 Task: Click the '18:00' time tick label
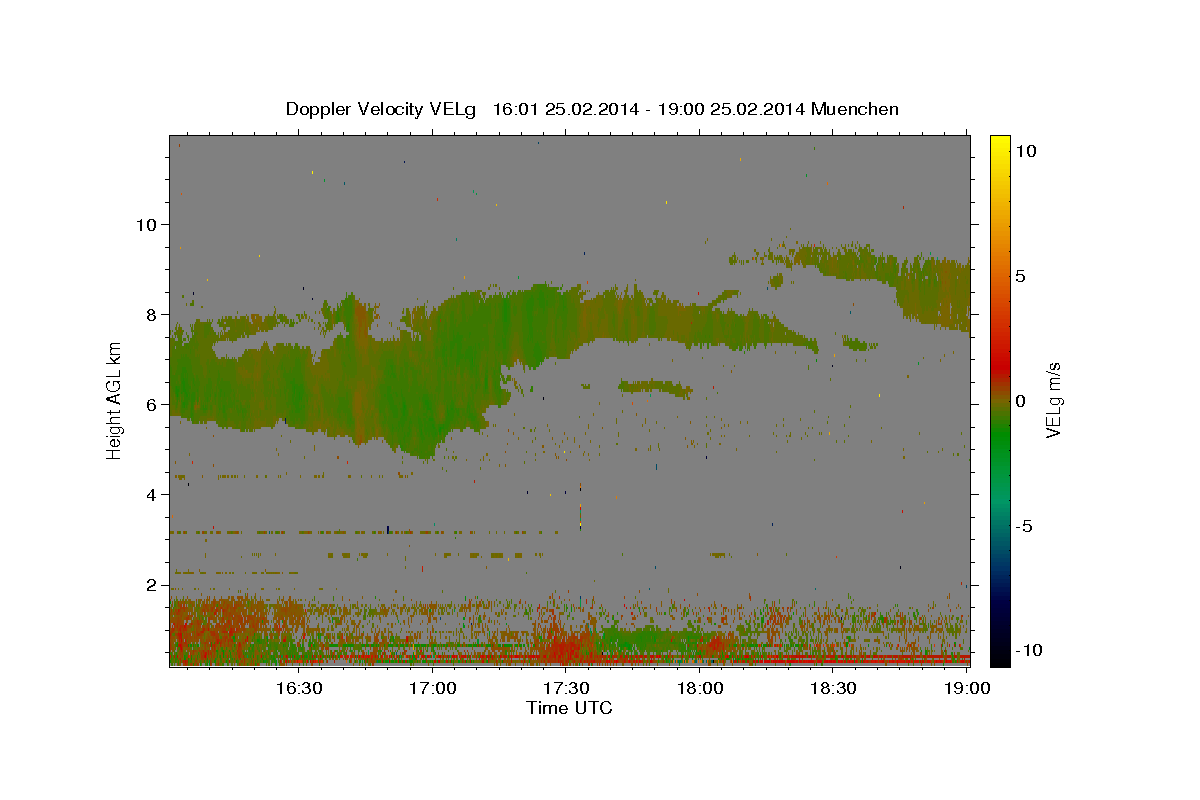pyautogui.click(x=700, y=688)
